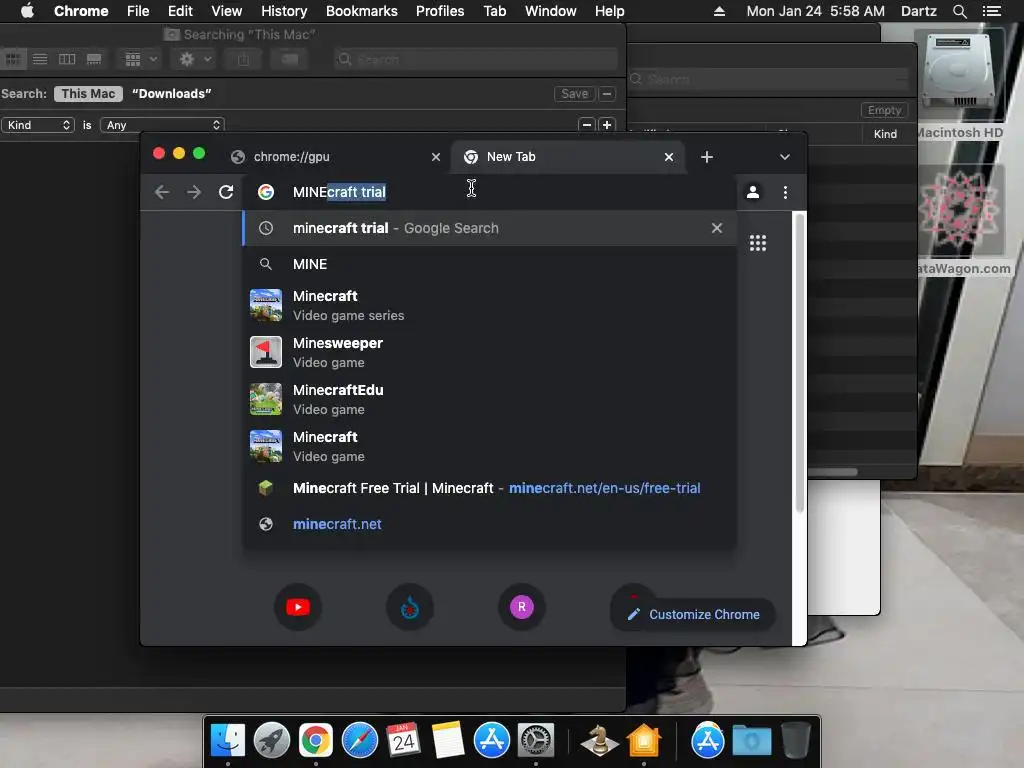Click the address bar text MINEcraft trial
The width and height of the screenshot is (1024, 768).
tap(339, 192)
